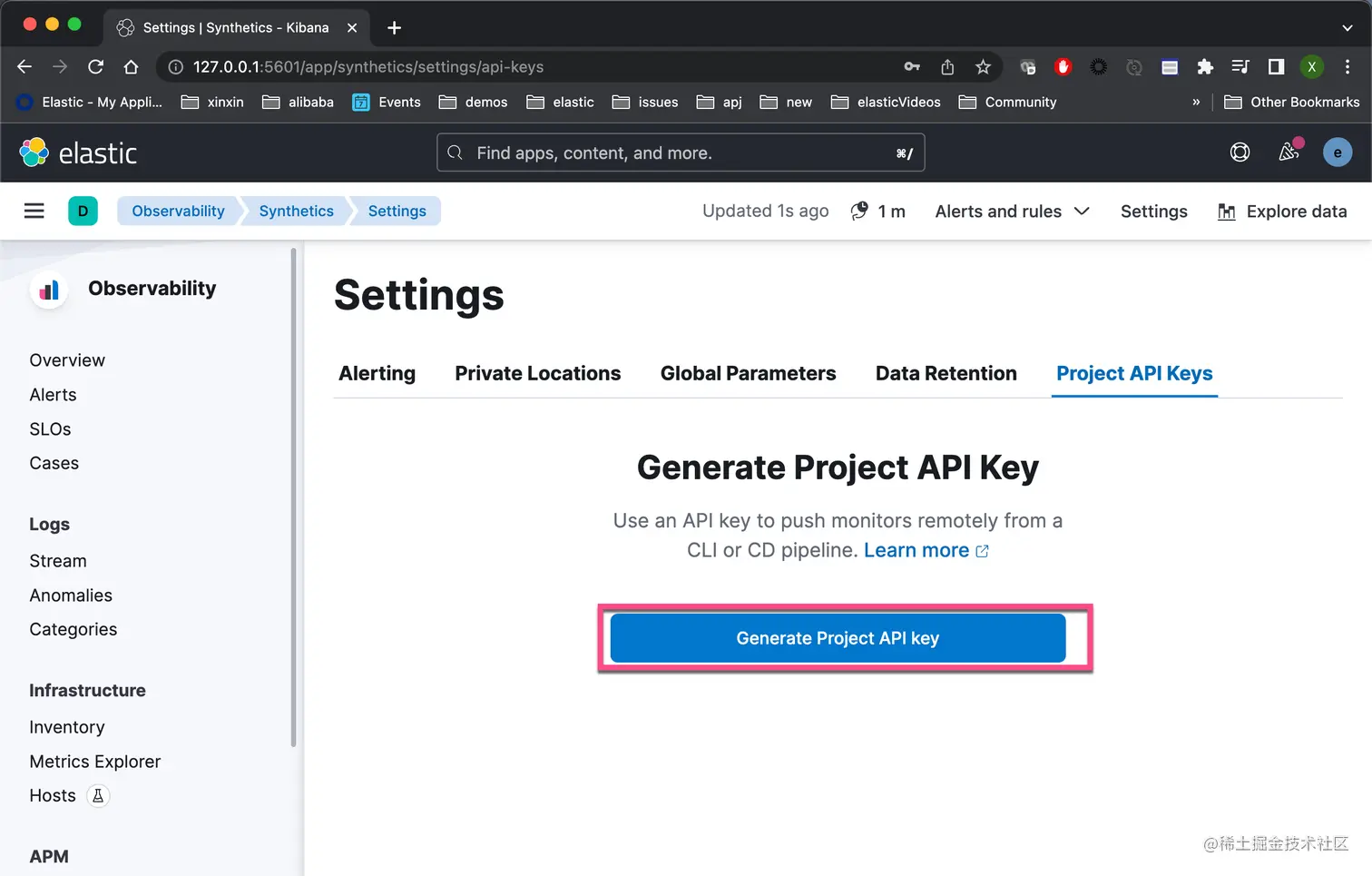This screenshot has height=876, width=1372.
Task: Open Anomalies under Logs
Action: click(x=71, y=595)
